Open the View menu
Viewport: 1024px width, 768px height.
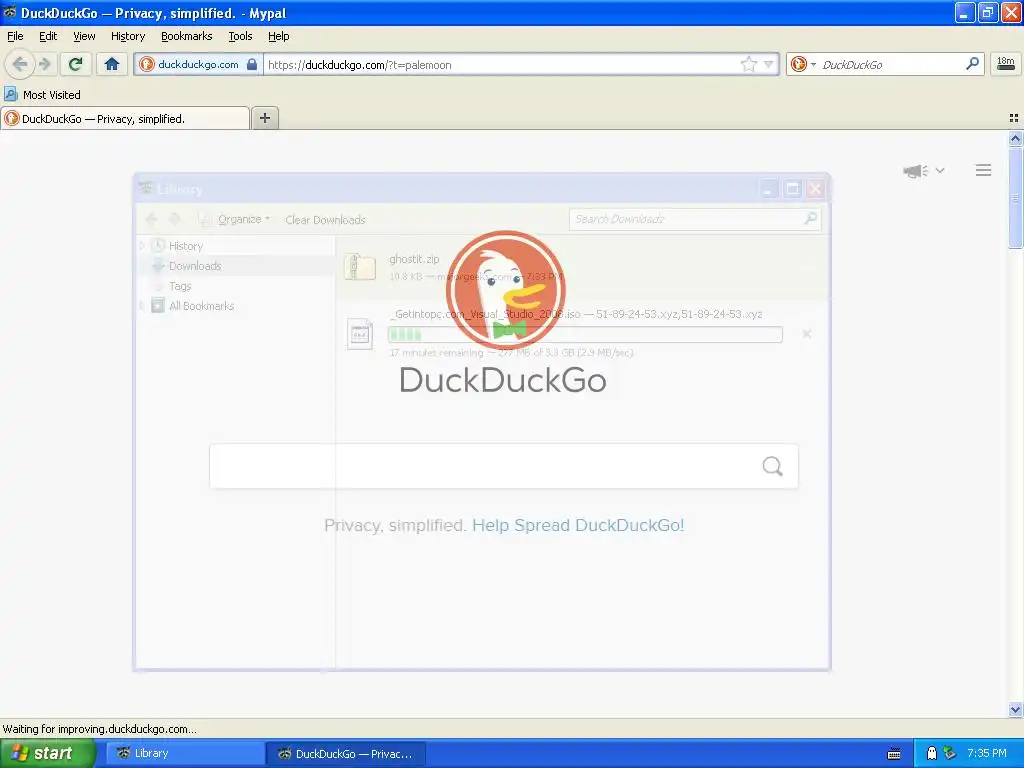[84, 36]
